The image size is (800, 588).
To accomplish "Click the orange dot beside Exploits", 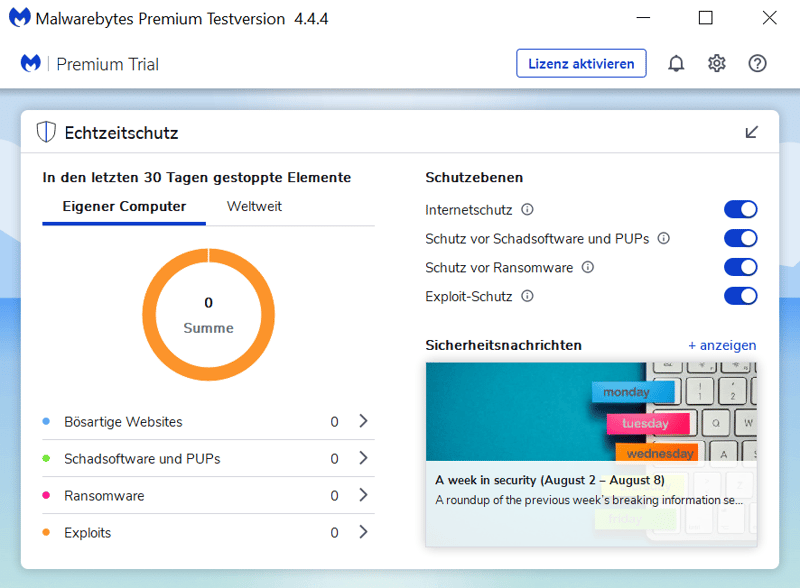I will coord(46,532).
